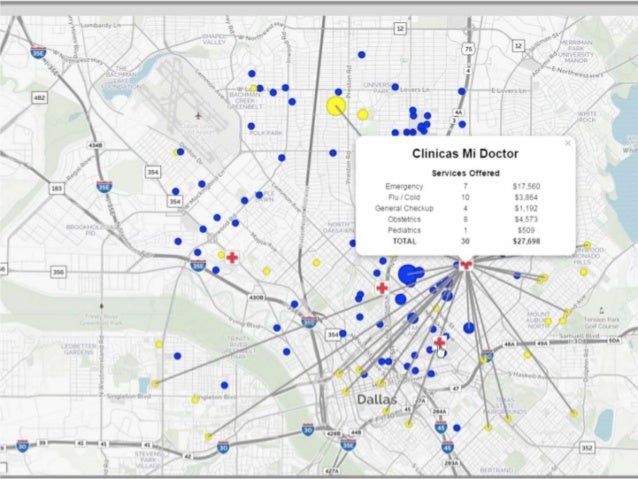This screenshot has width=638, height=479.
Task: Click the red cross marker at the popup's pointer tip
Action: [465, 265]
